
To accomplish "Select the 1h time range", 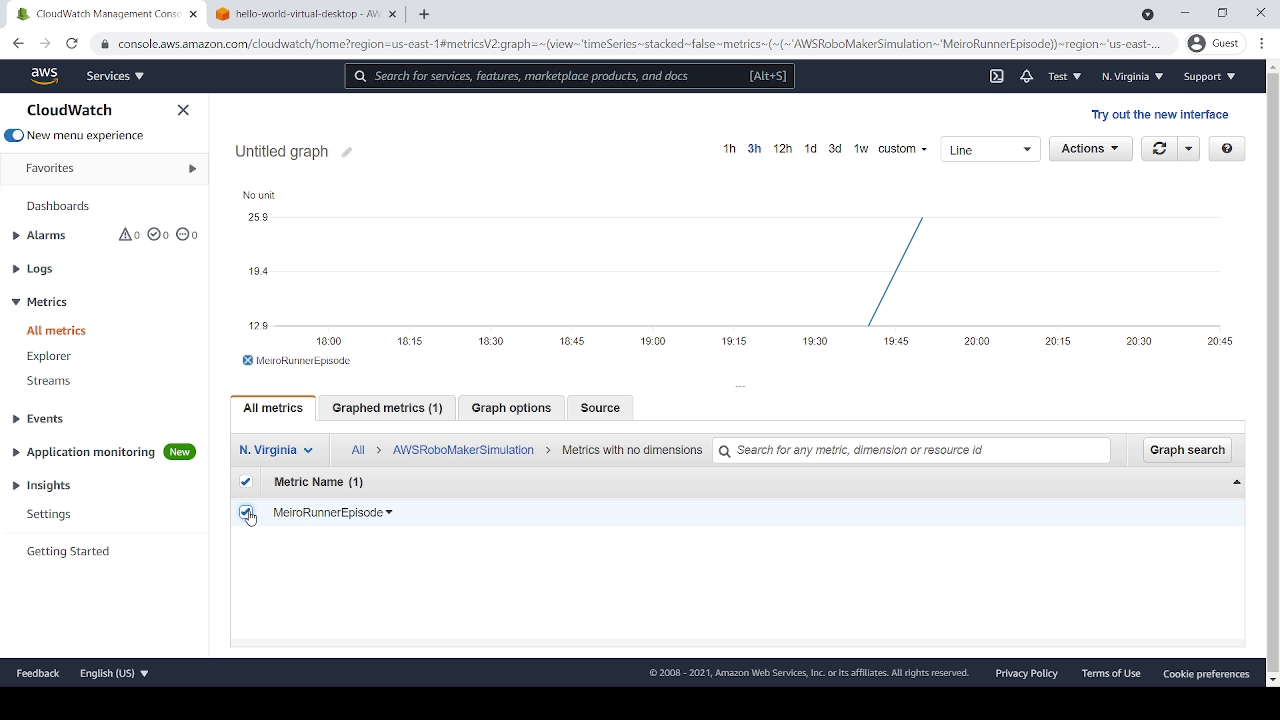I will pyautogui.click(x=729, y=149).
